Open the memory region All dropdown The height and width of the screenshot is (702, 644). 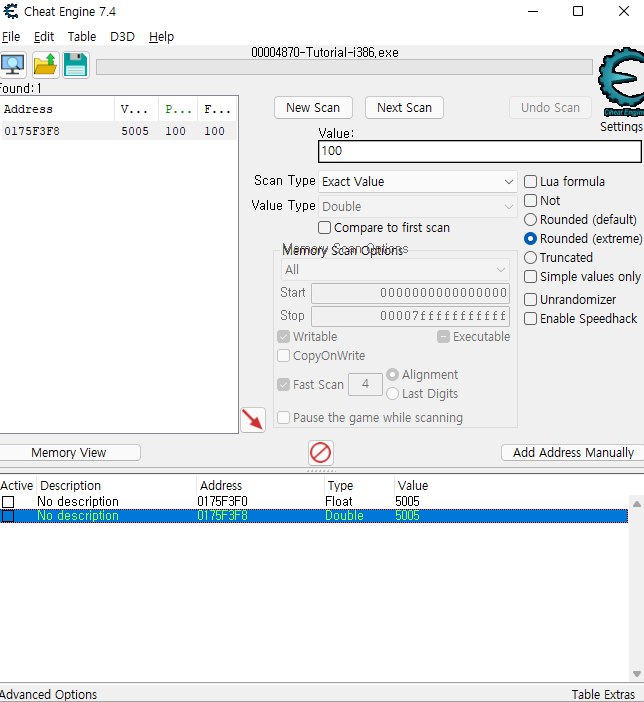(395, 270)
